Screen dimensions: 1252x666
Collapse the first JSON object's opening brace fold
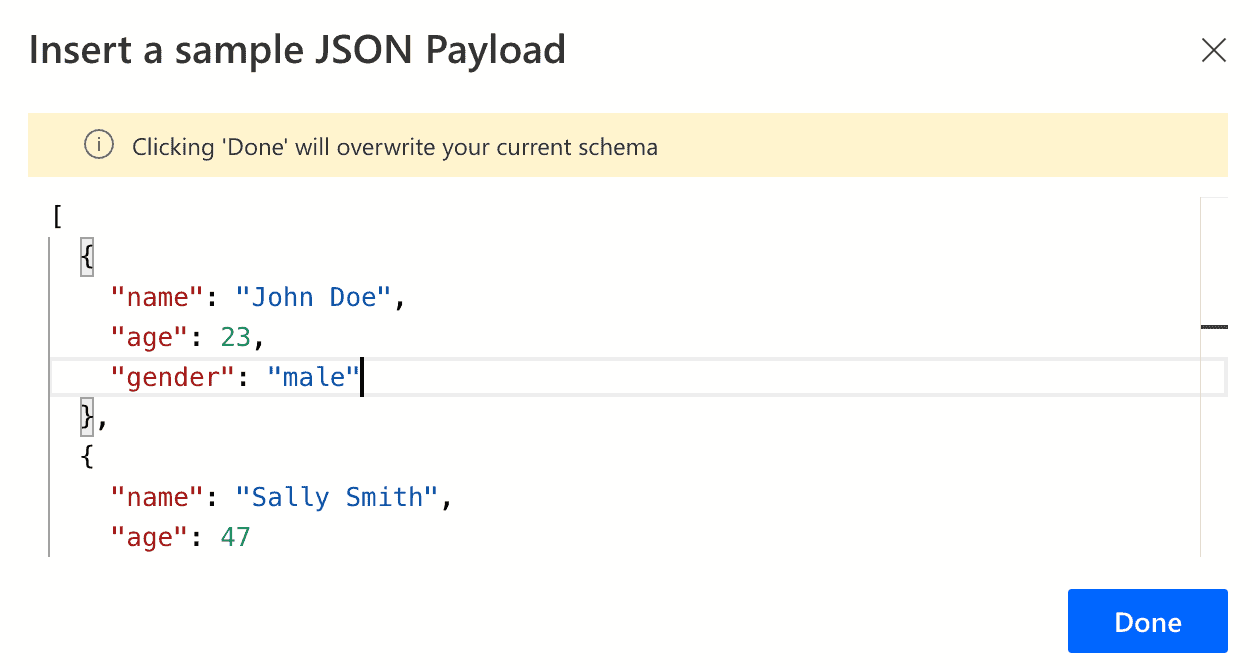86,257
